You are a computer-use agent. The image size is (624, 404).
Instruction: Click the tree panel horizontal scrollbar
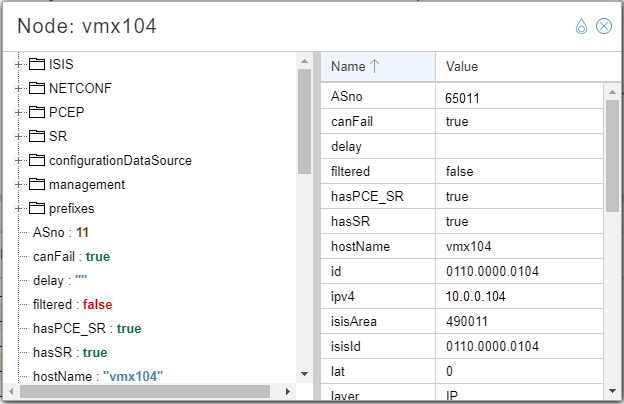tap(150, 391)
